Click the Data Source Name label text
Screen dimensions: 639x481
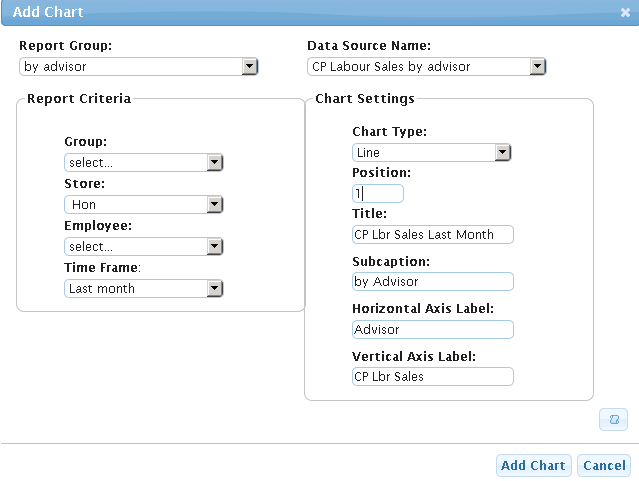click(x=368, y=46)
